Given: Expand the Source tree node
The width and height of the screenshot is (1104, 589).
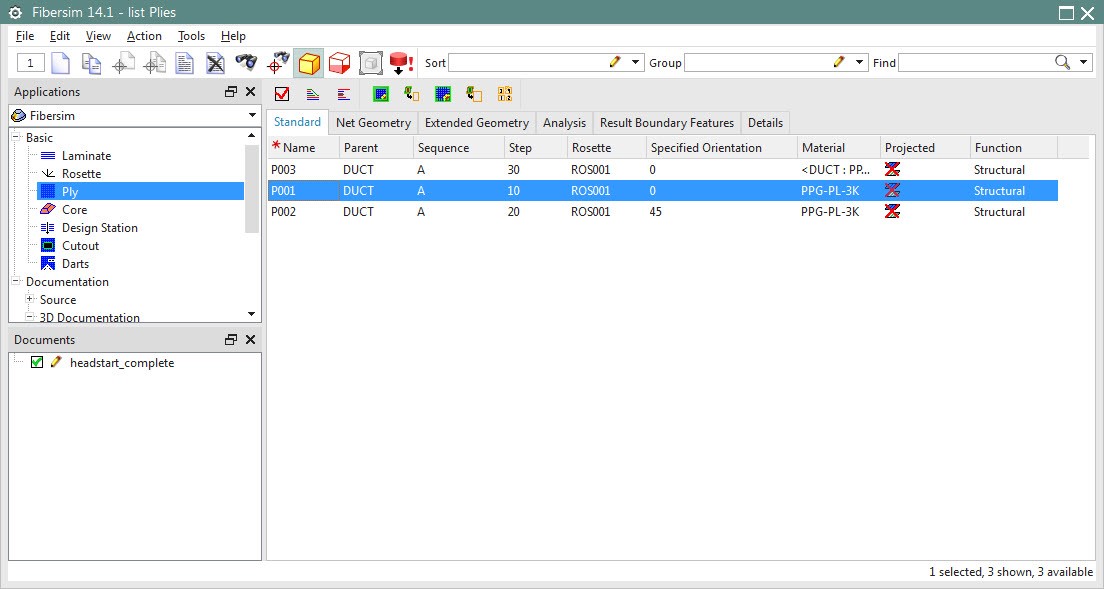Looking at the screenshot, I should [x=30, y=299].
